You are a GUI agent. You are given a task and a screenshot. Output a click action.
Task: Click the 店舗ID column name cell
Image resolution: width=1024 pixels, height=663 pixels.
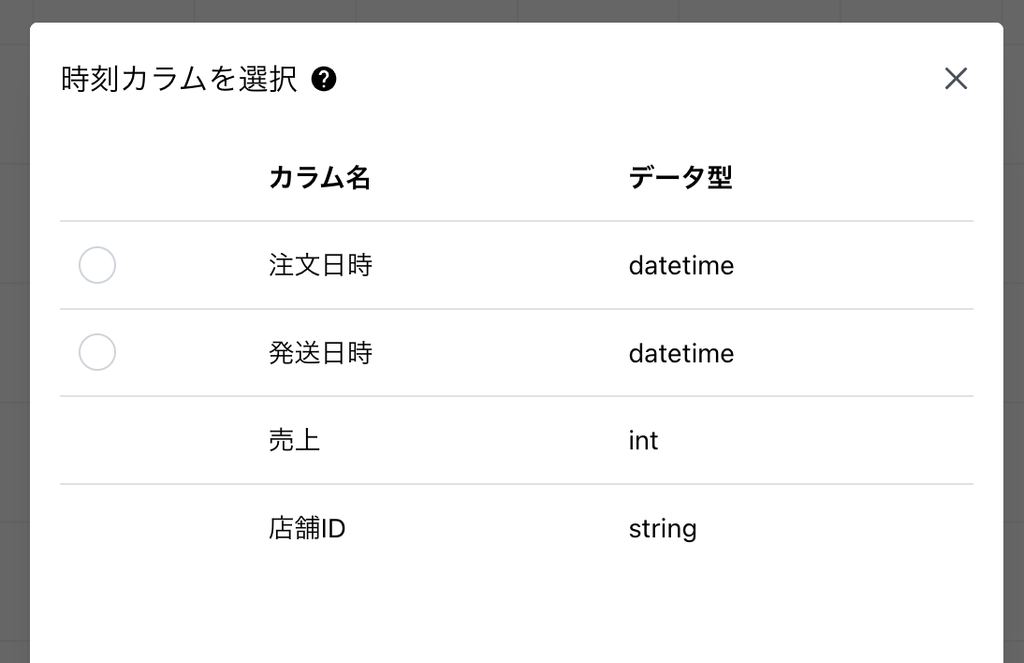coord(307,528)
